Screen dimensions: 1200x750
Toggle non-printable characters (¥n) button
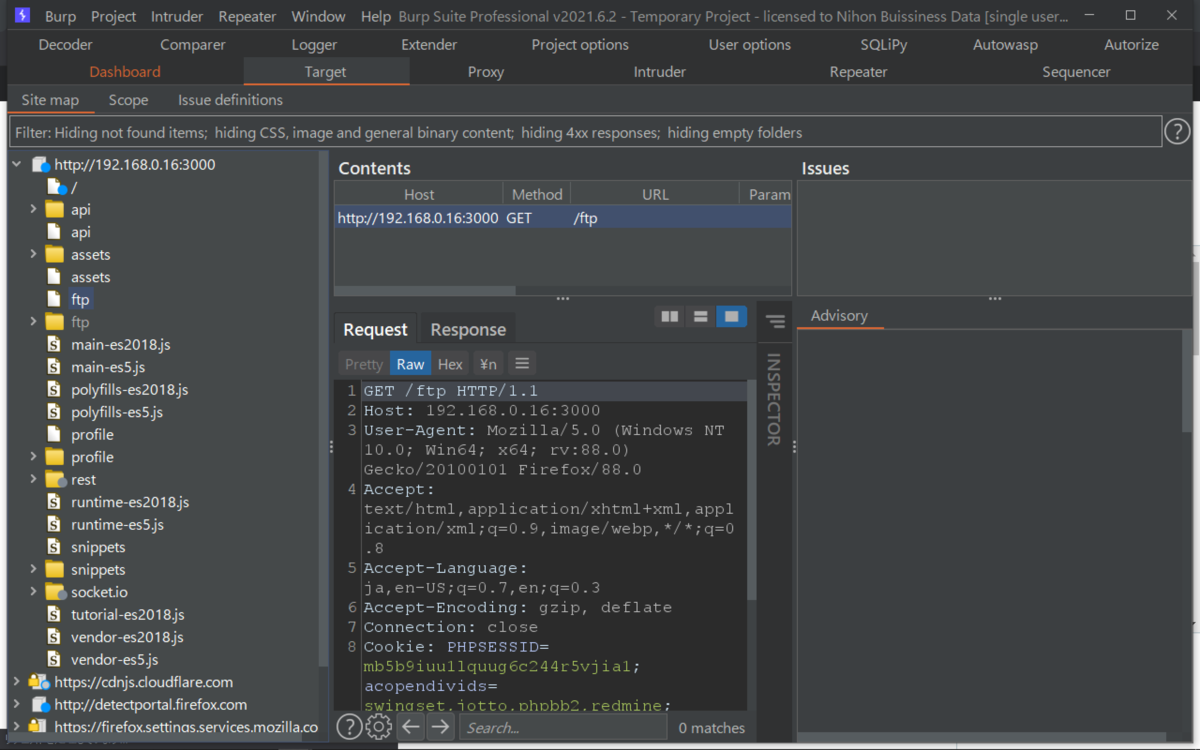point(488,364)
